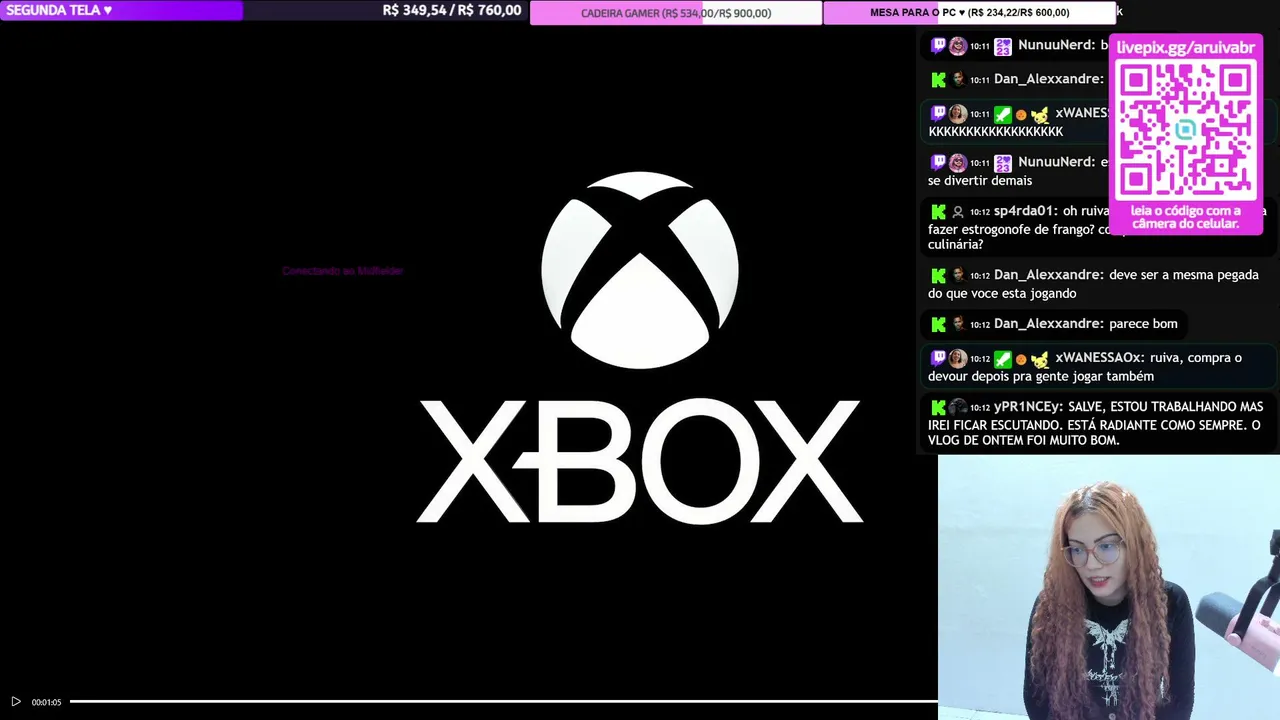Click the default user silhouette beside sp4rda01
This screenshot has height=720, width=1280.
pyautogui.click(x=958, y=211)
